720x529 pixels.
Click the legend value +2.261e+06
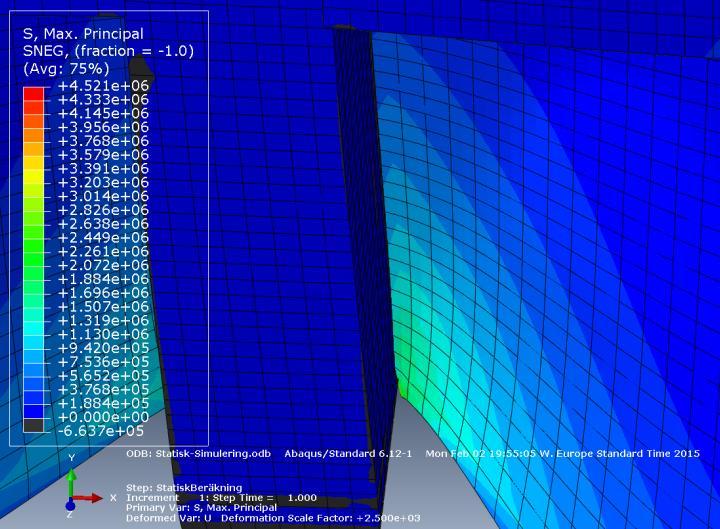103,251
